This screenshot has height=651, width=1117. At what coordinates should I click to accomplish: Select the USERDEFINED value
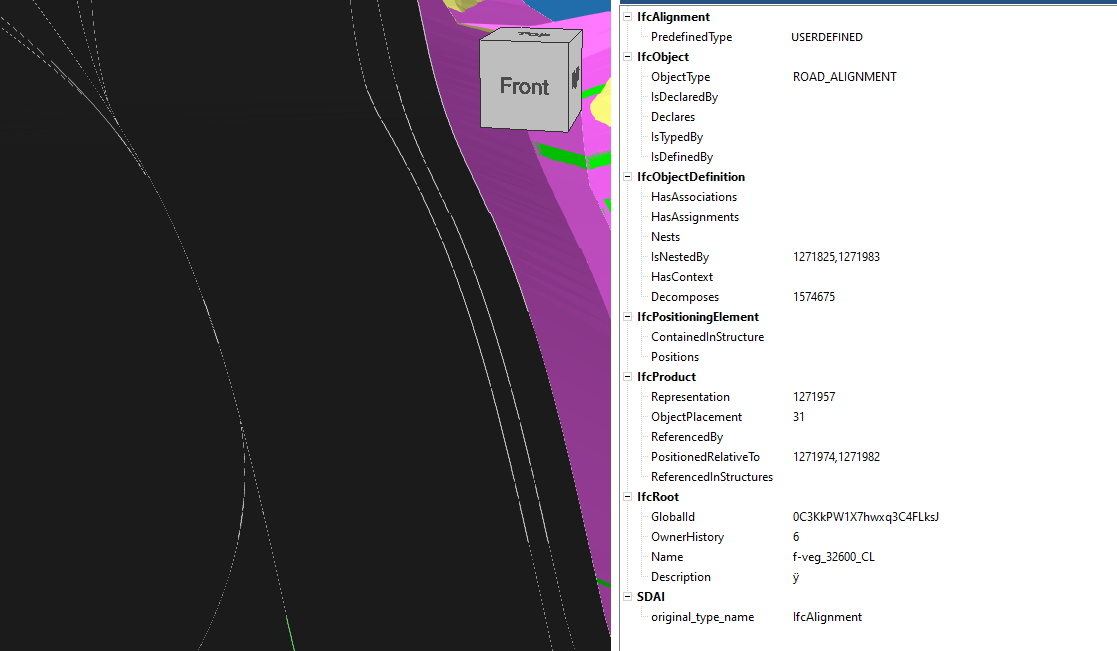point(826,37)
